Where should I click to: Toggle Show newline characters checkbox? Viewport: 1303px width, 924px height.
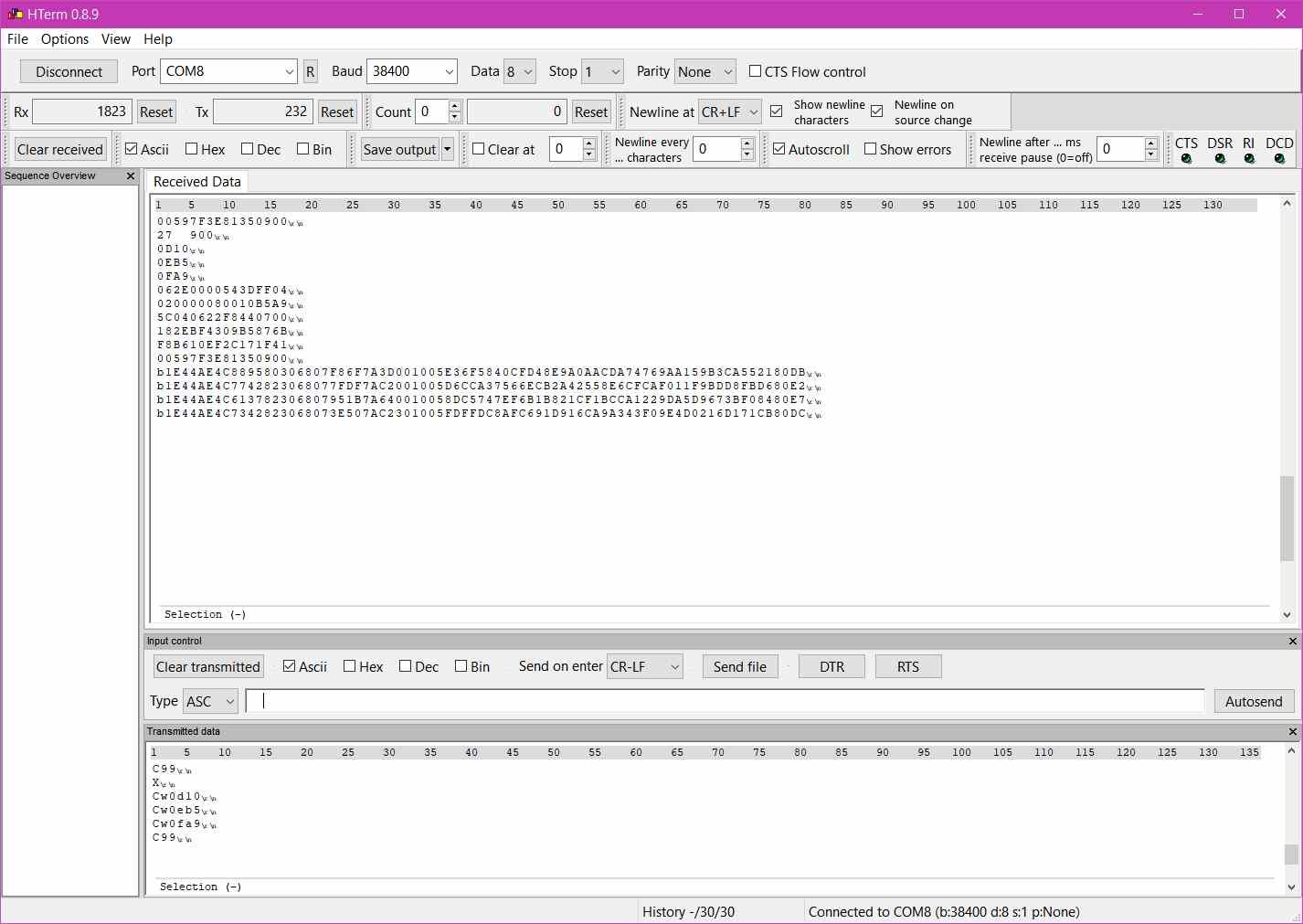777,112
